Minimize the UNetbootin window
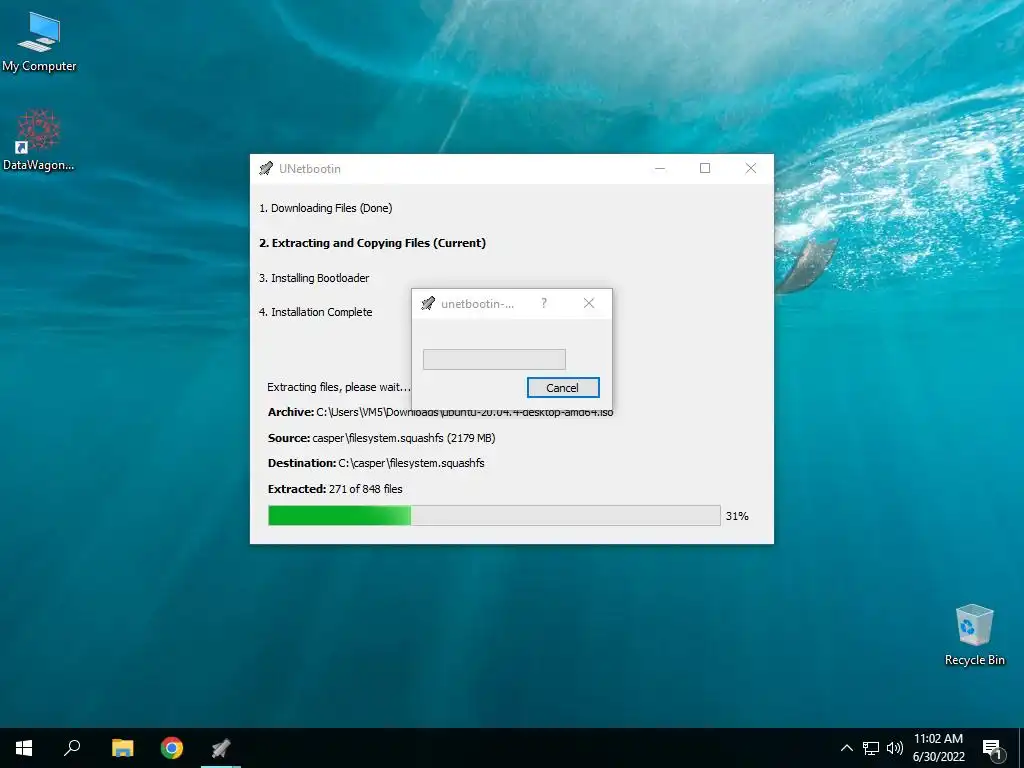 tap(660, 168)
